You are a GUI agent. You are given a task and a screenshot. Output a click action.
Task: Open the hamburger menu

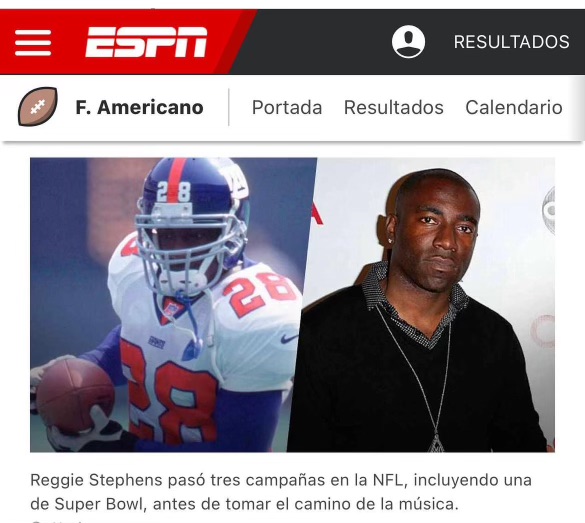pyautogui.click(x=33, y=43)
